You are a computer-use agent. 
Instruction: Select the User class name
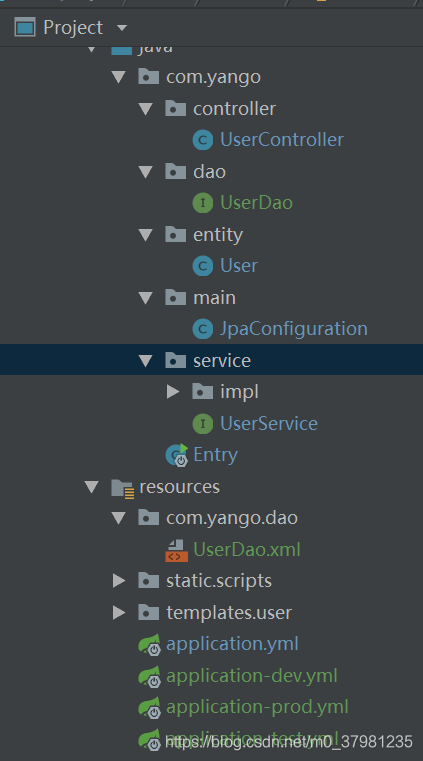point(239,266)
